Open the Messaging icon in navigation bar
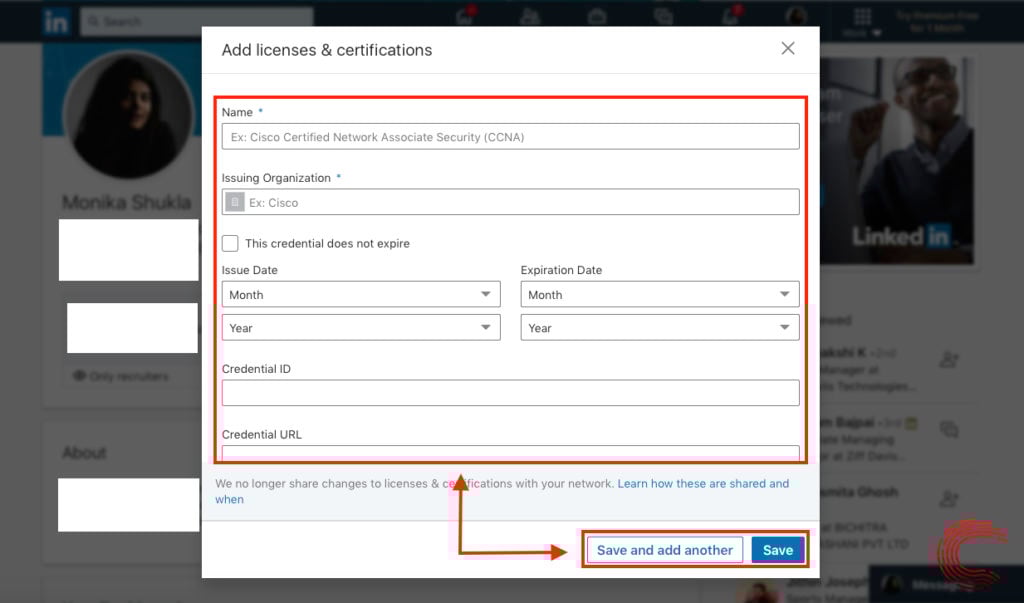The width and height of the screenshot is (1024, 603). [x=664, y=17]
